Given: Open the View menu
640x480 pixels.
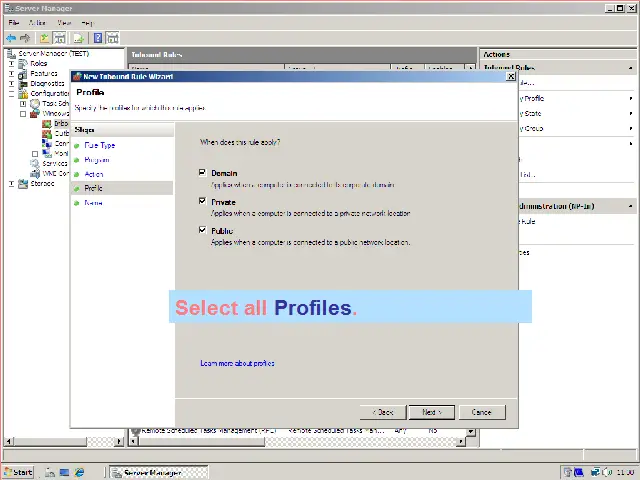Looking at the screenshot, I should coord(64,23).
